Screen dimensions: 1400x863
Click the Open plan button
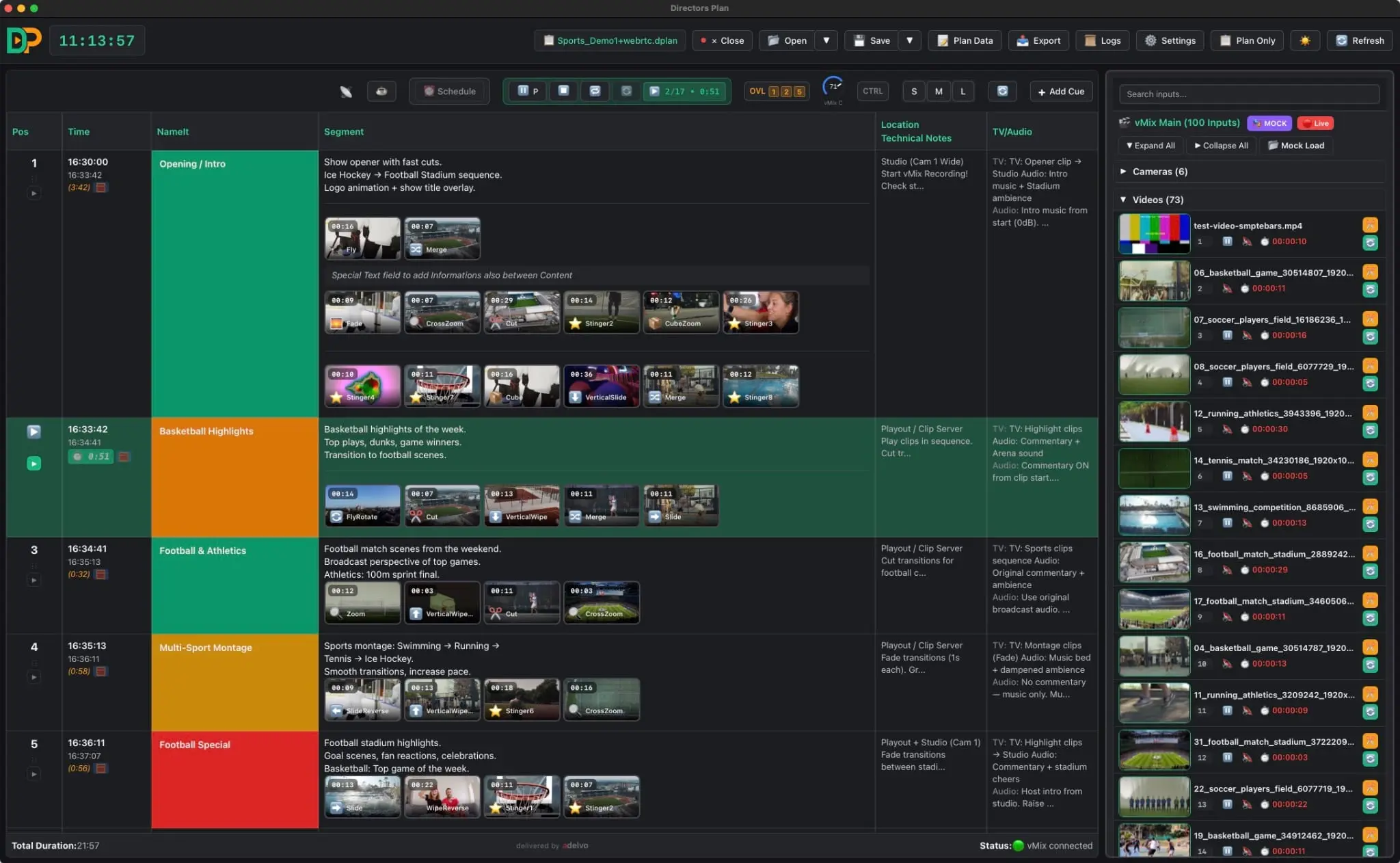(x=787, y=40)
